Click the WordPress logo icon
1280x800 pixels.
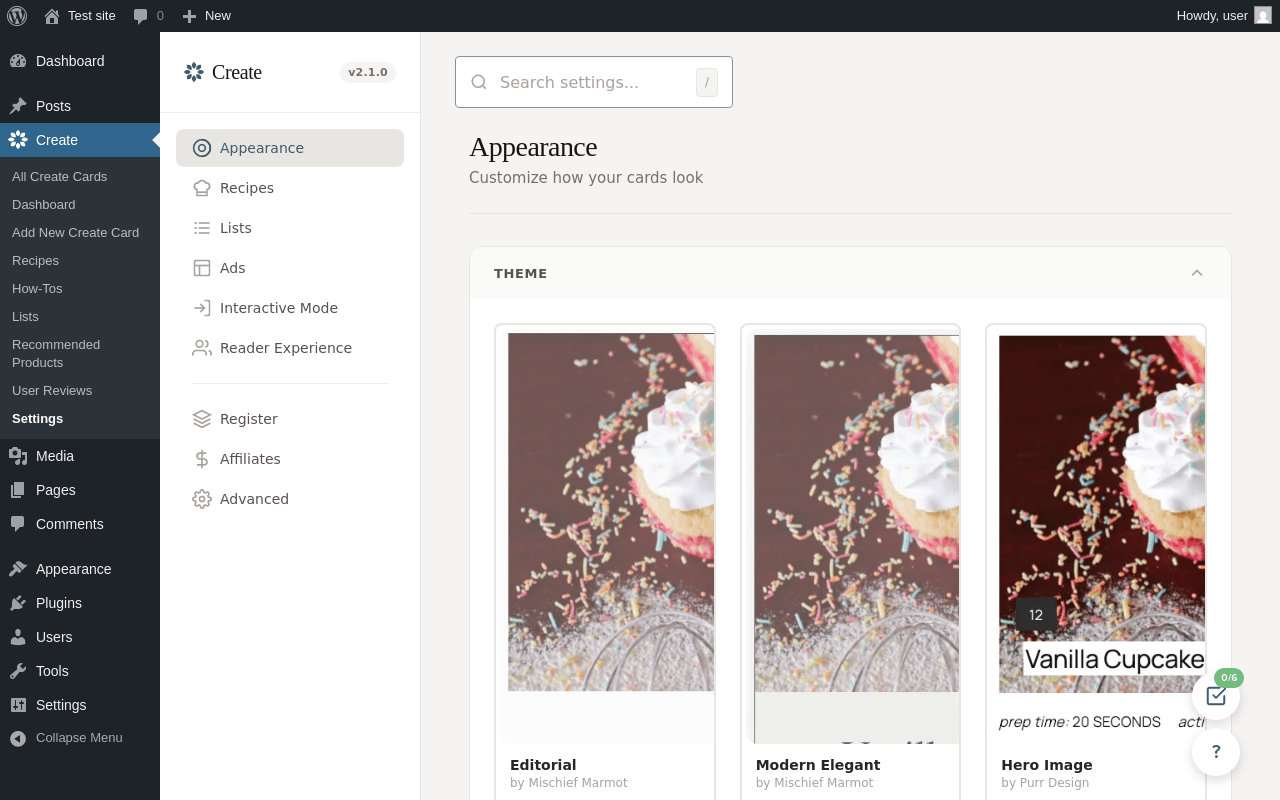pyautogui.click(x=17, y=15)
